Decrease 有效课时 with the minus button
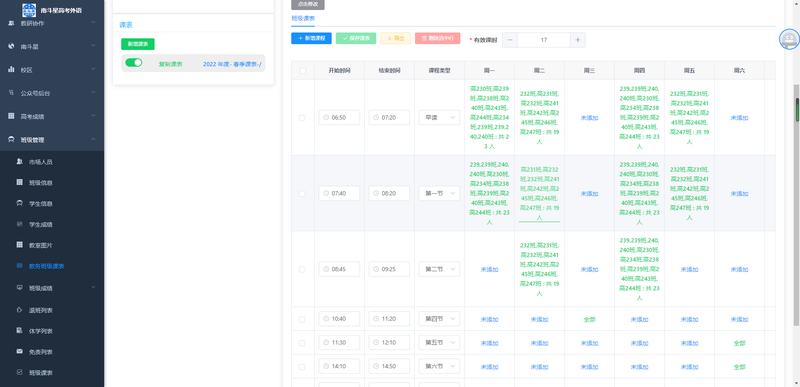The image size is (800, 387). (510, 40)
